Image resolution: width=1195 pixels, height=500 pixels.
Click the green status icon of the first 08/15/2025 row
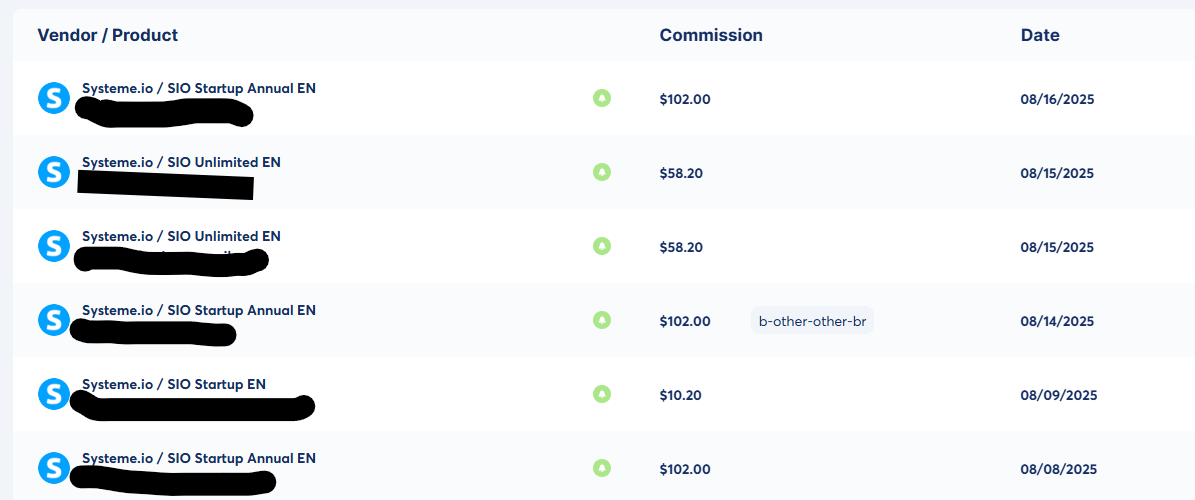pyautogui.click(x=602, y=172)
